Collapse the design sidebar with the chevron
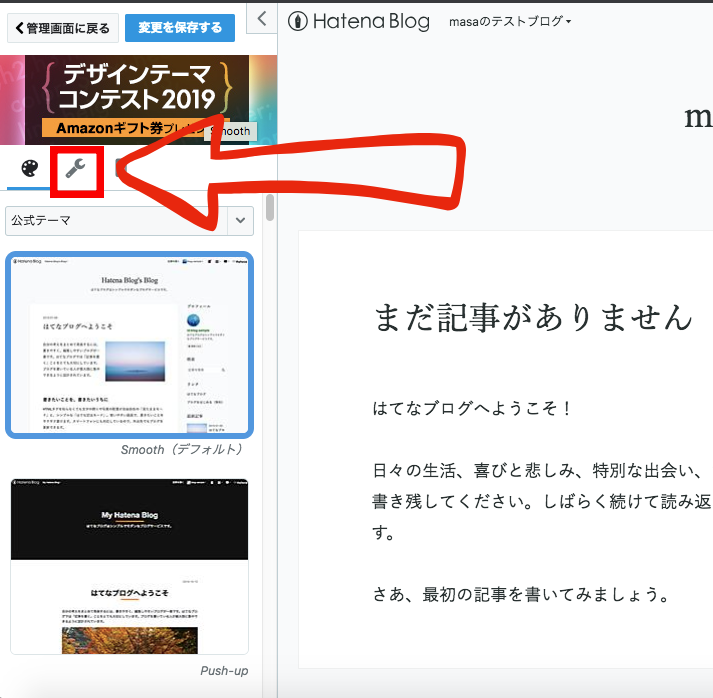Screen dimensions: 713x698 (x=261, y=19)
